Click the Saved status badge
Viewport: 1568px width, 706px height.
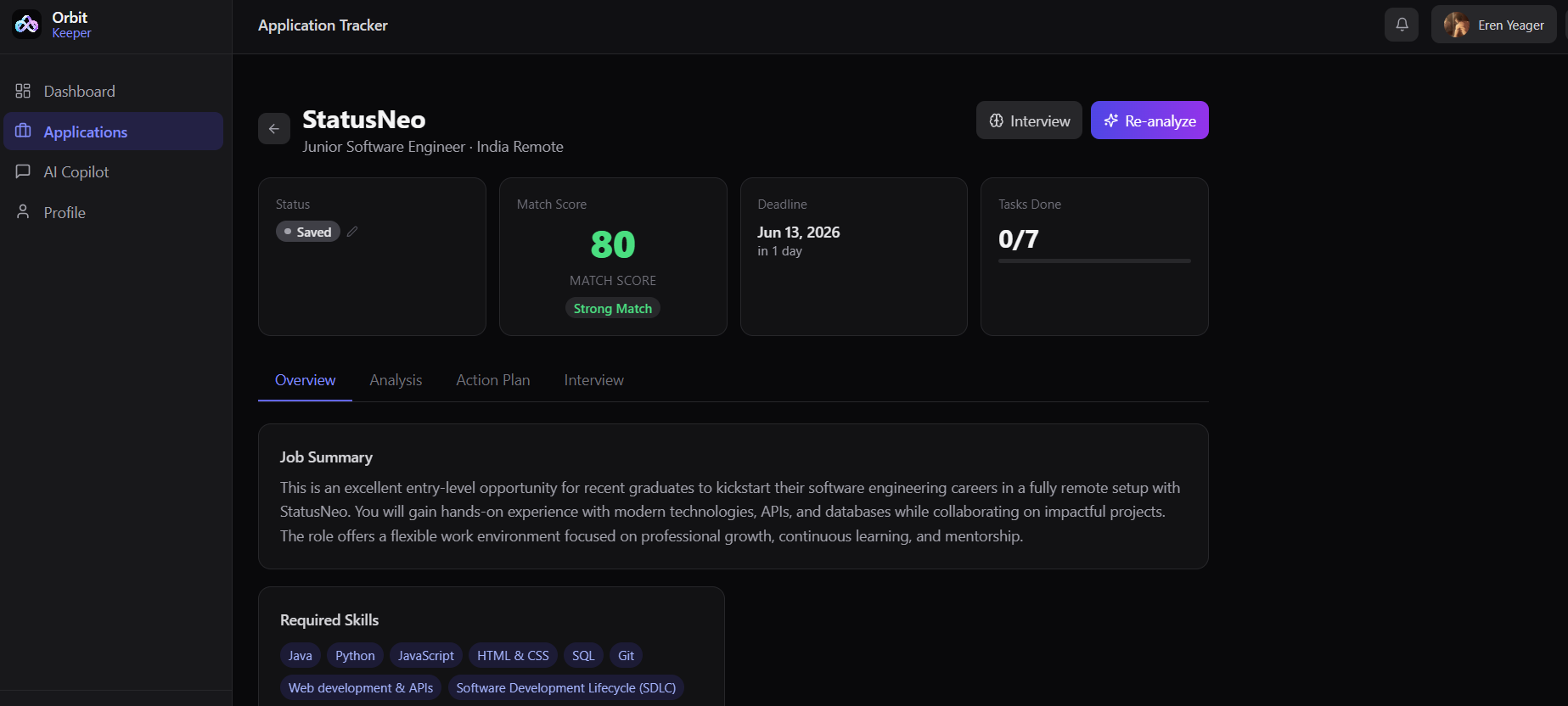click(x=308, y=232)
